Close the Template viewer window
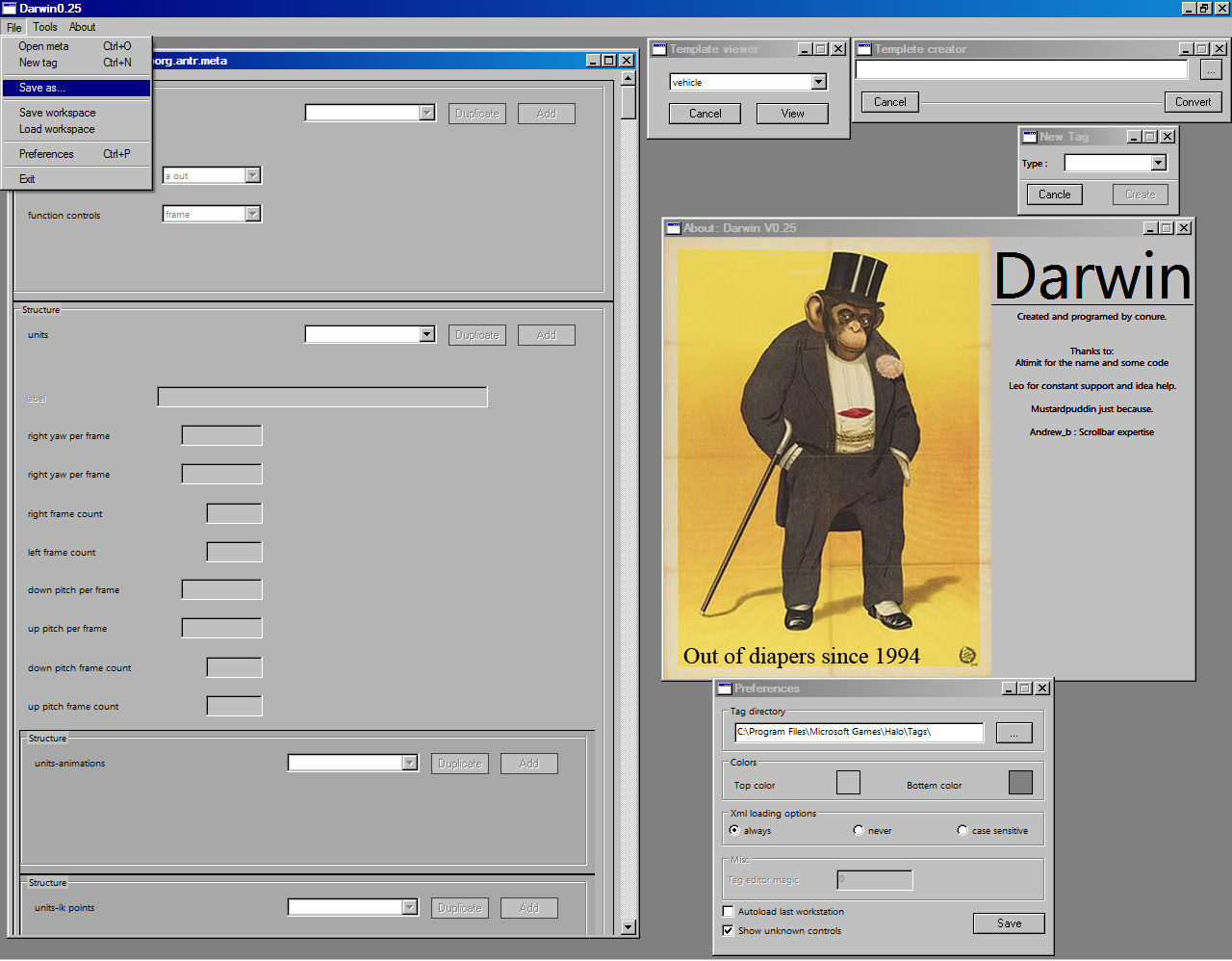The image size is (1232, 961). (x=838, y=49)
